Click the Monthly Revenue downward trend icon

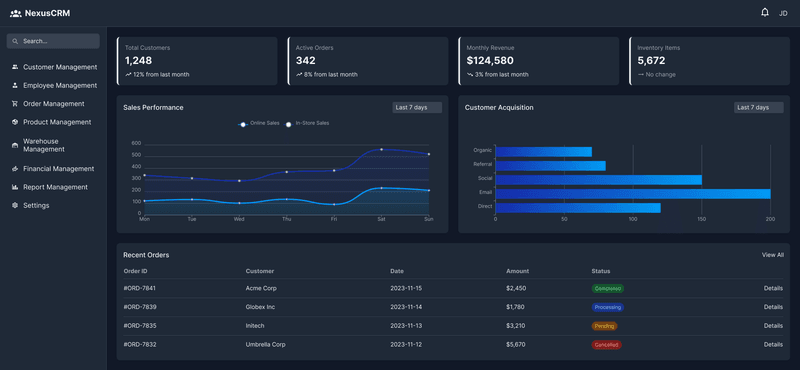click(x=470, y=75)
